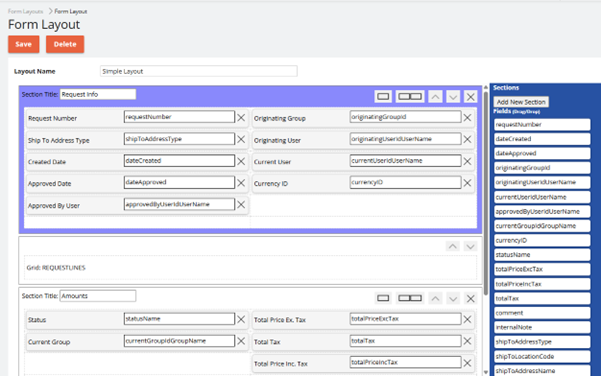Select the requestNumber item in Fields list
Screen dimensions: 601x376
click(x=542, y=125)
